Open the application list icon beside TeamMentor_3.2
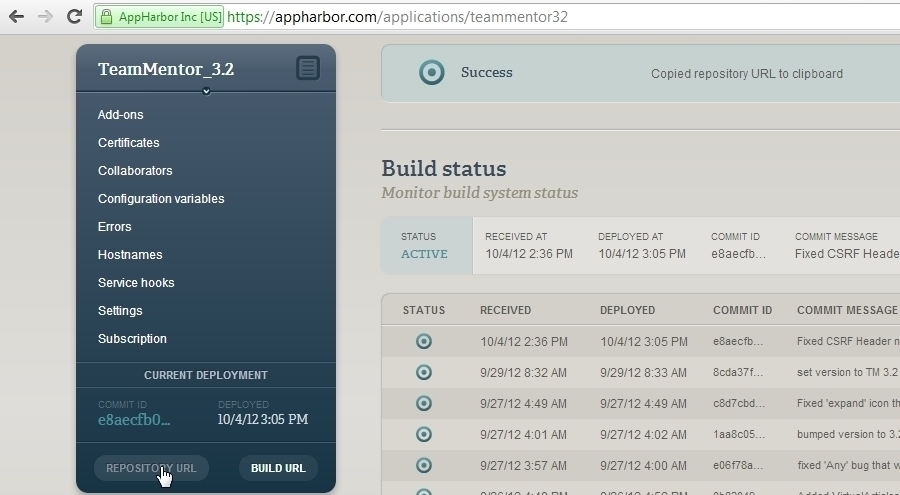The height and width of the screenshot is (495, 900). coord(308,68)
